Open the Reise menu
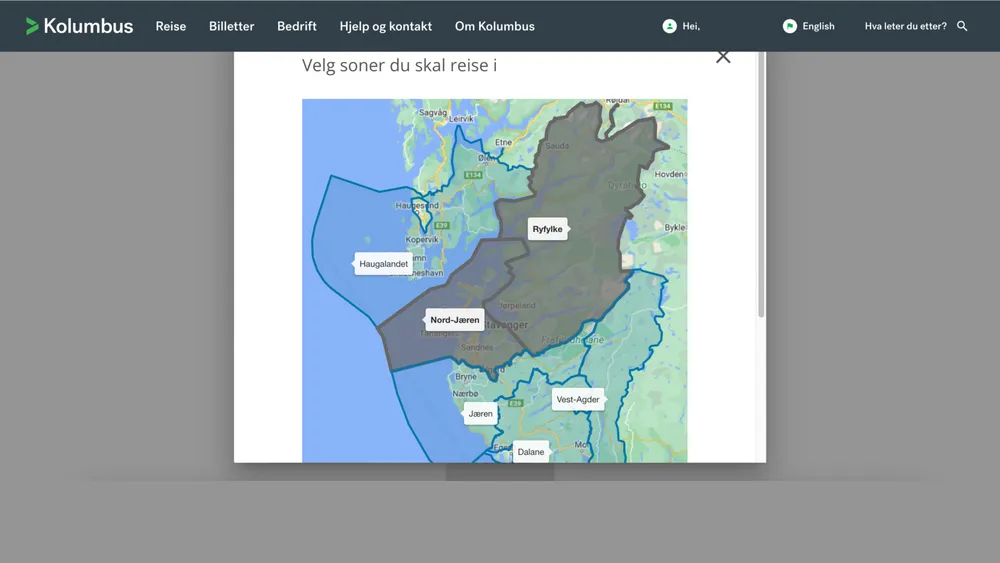 coord(171,26)
